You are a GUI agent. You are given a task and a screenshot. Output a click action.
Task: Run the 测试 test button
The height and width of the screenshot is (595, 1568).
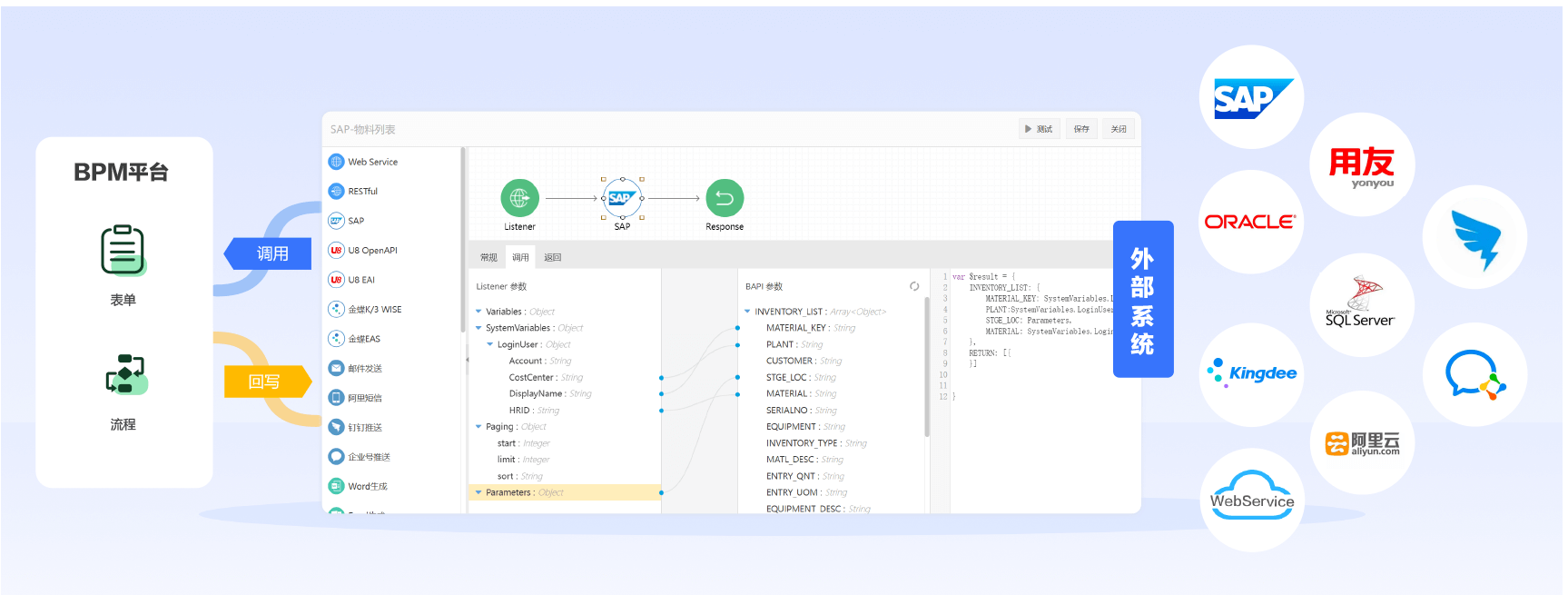click(1039, 129)
